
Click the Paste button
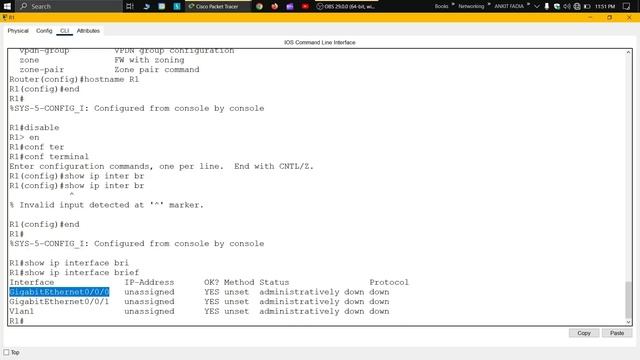617,333
